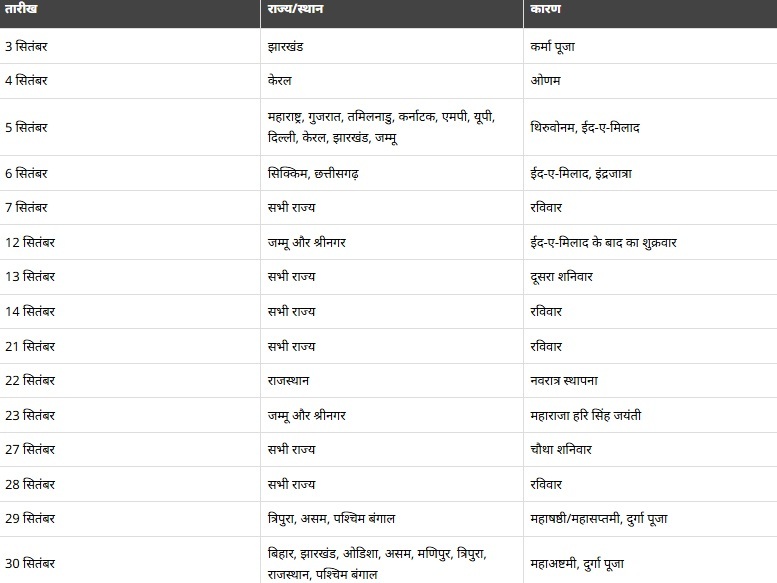Viewport: 777px width, 583px height.
Task: Click the "12 सितंबर" date cell
Action: pos(32,243)
